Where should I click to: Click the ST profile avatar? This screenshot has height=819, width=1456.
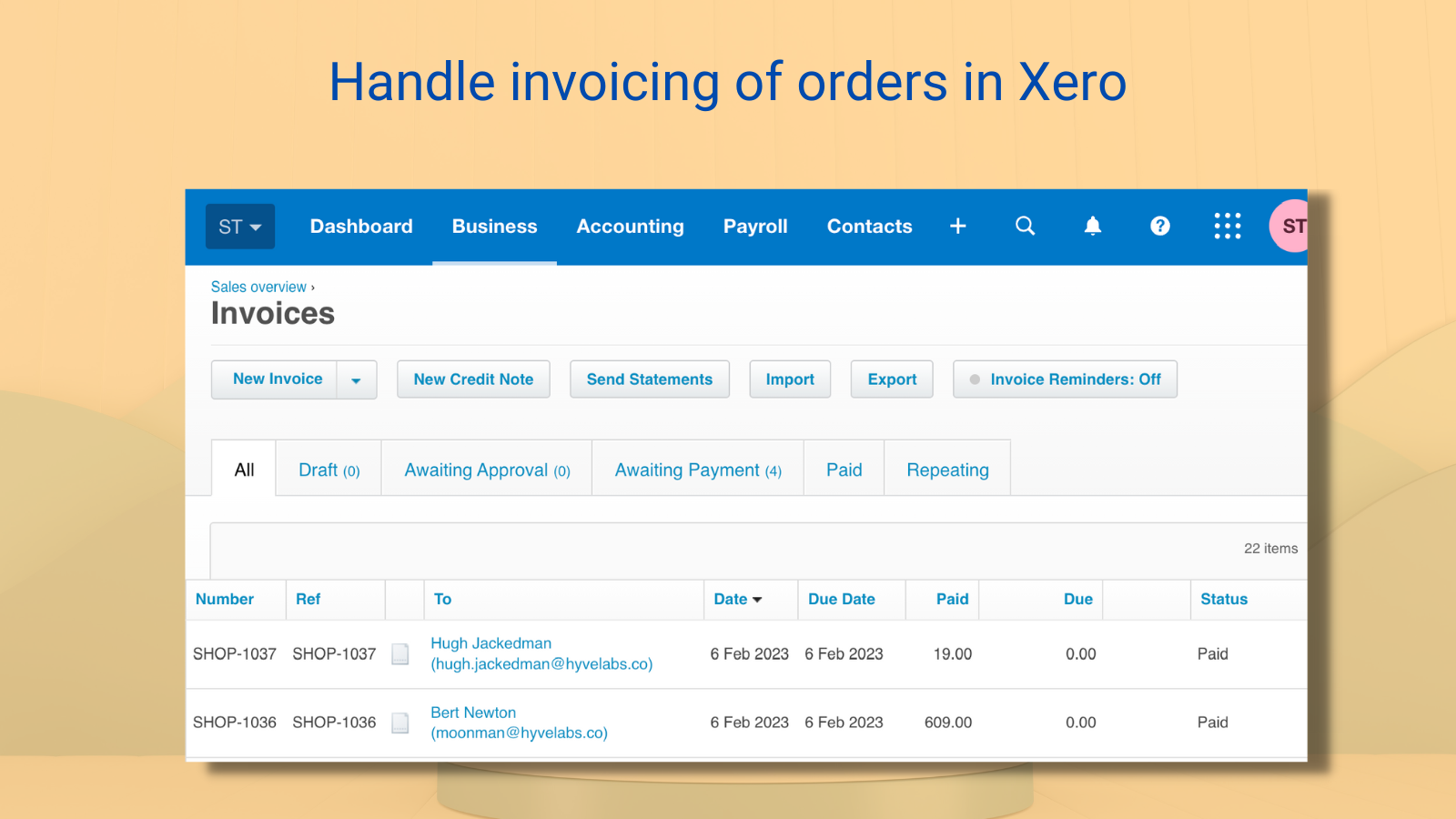1292,226
